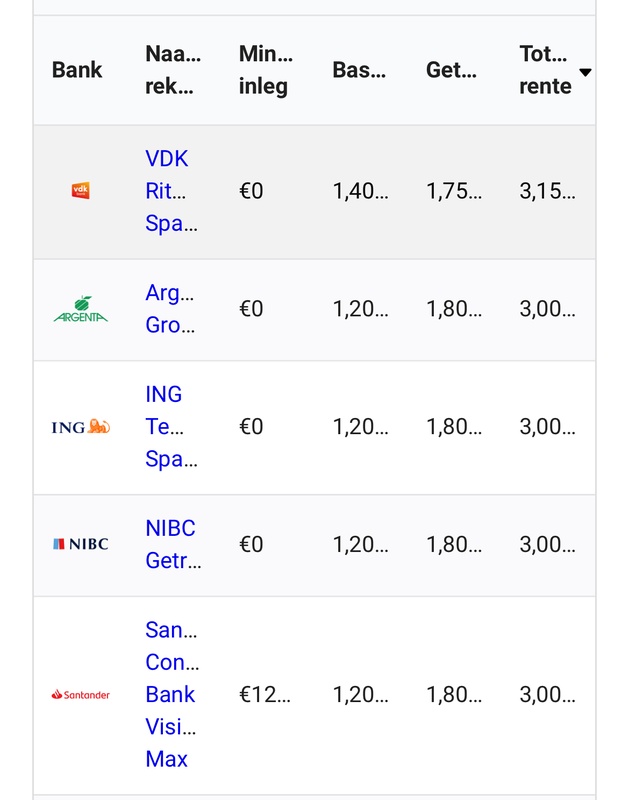Toggle sort arrow beside Totale rente
This screenshot has width=629, height=800.
pos(586,72)
